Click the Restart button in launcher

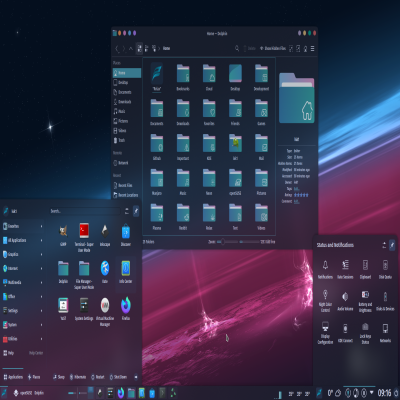pos(98,377)
